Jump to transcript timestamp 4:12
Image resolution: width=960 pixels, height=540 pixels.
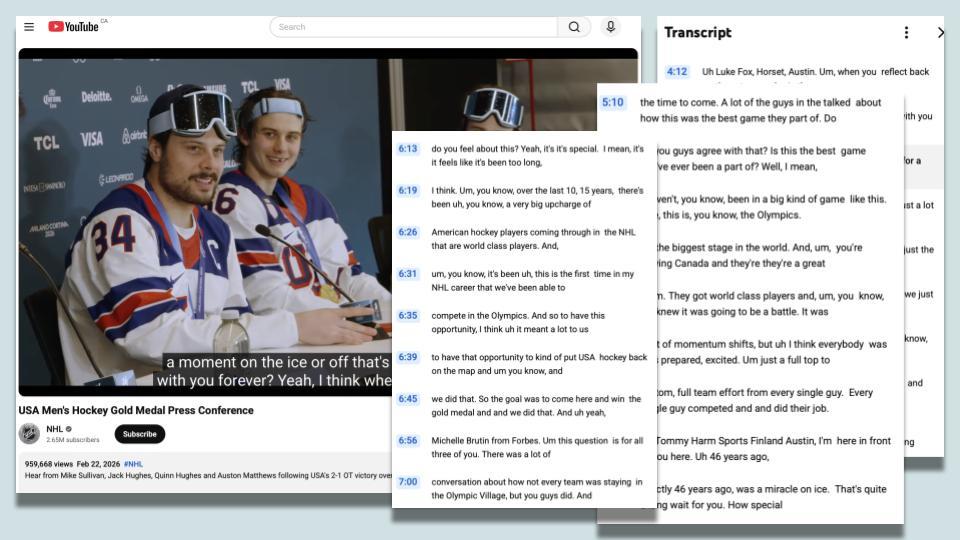677,72
